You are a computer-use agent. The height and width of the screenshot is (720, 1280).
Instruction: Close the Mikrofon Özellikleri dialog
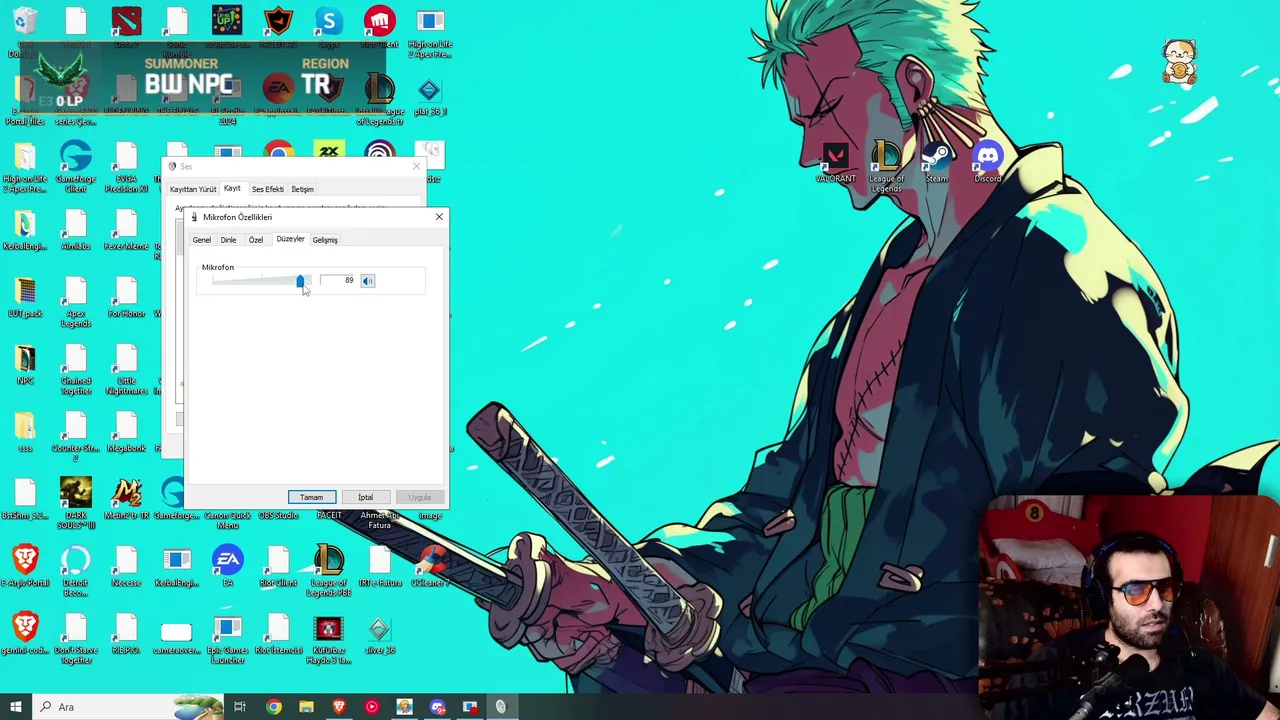click(x=438, y=217)
